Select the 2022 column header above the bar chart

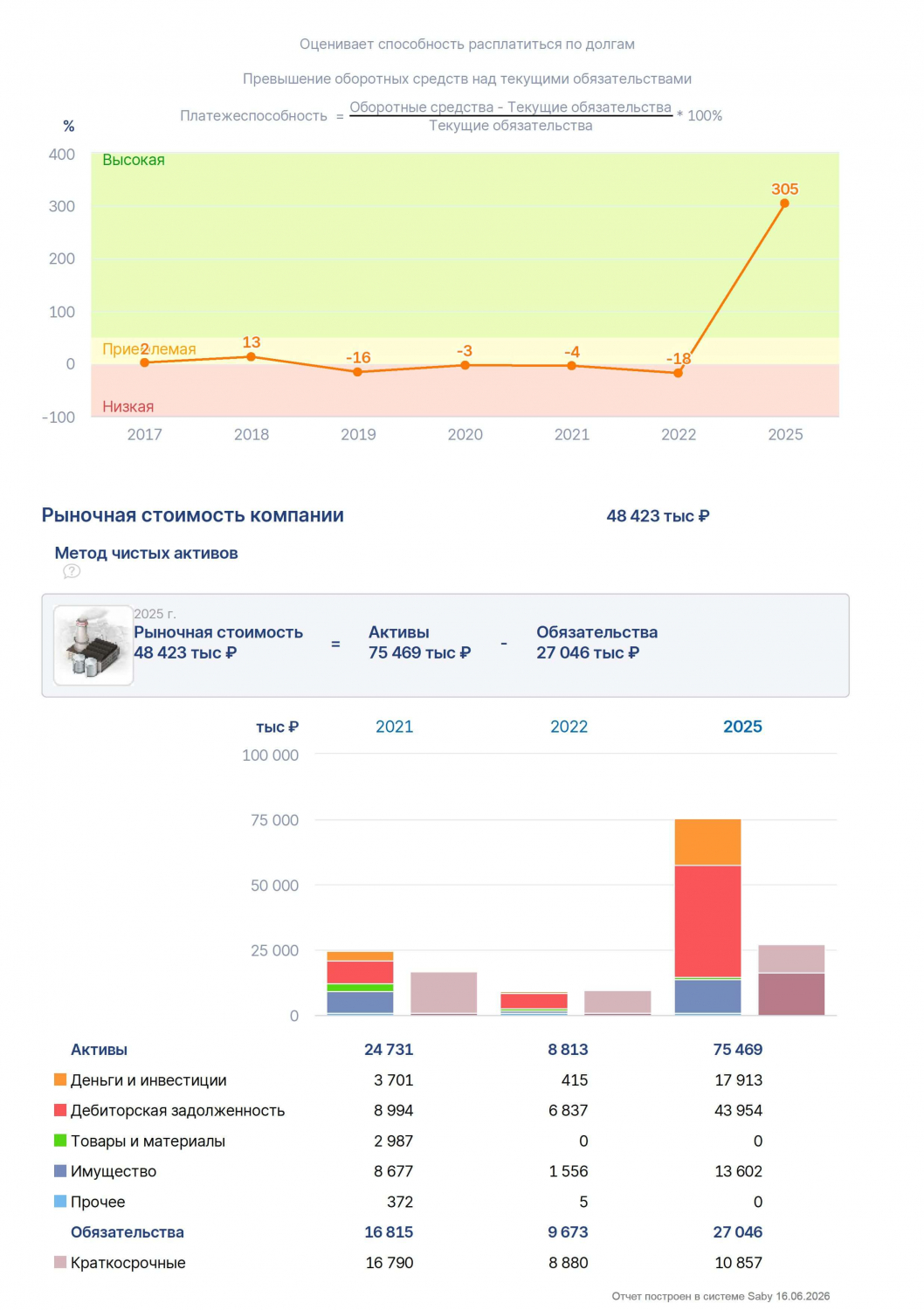569,727
